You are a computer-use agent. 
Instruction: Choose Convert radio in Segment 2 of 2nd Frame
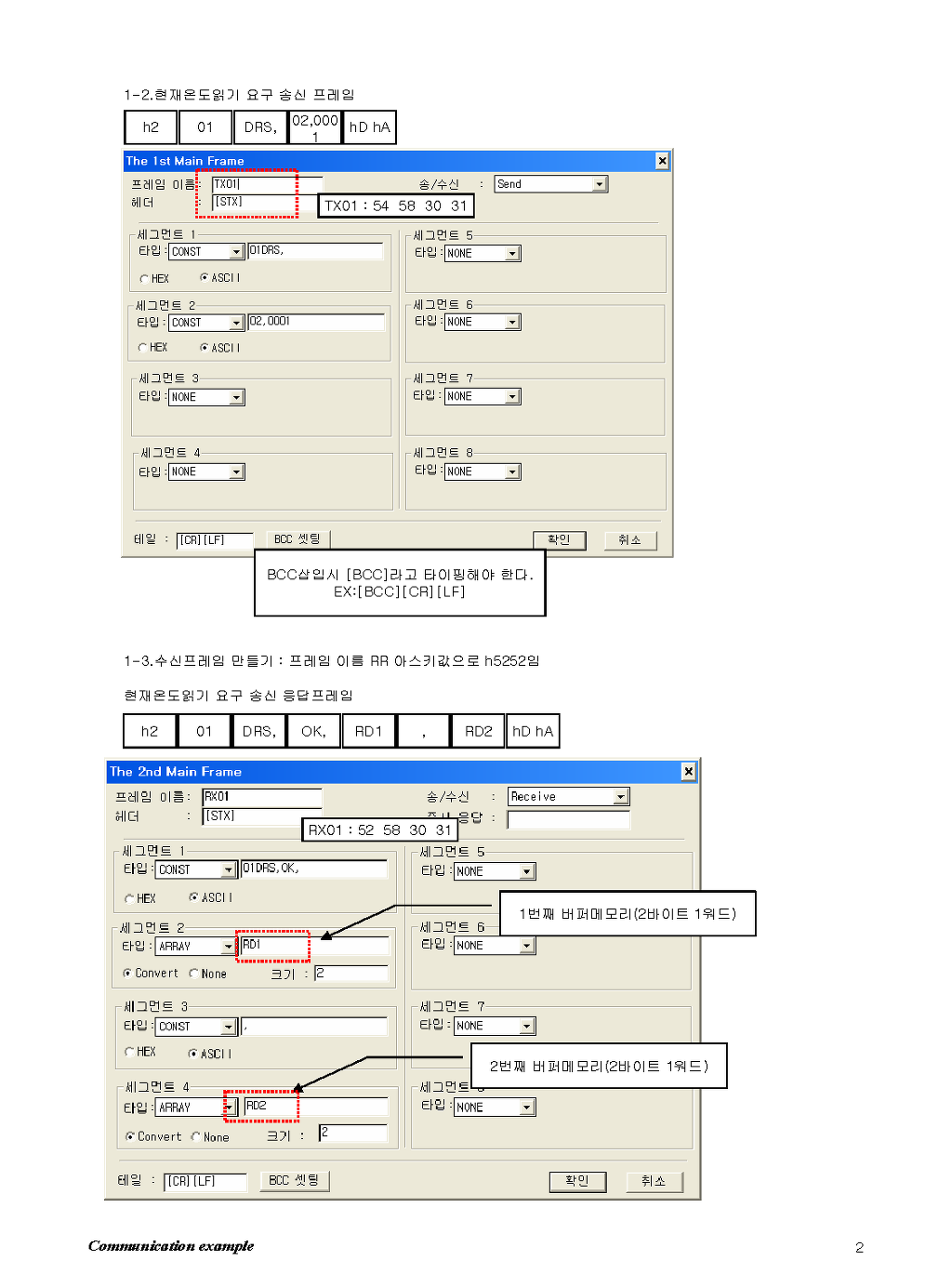click(x=127, y=974)
